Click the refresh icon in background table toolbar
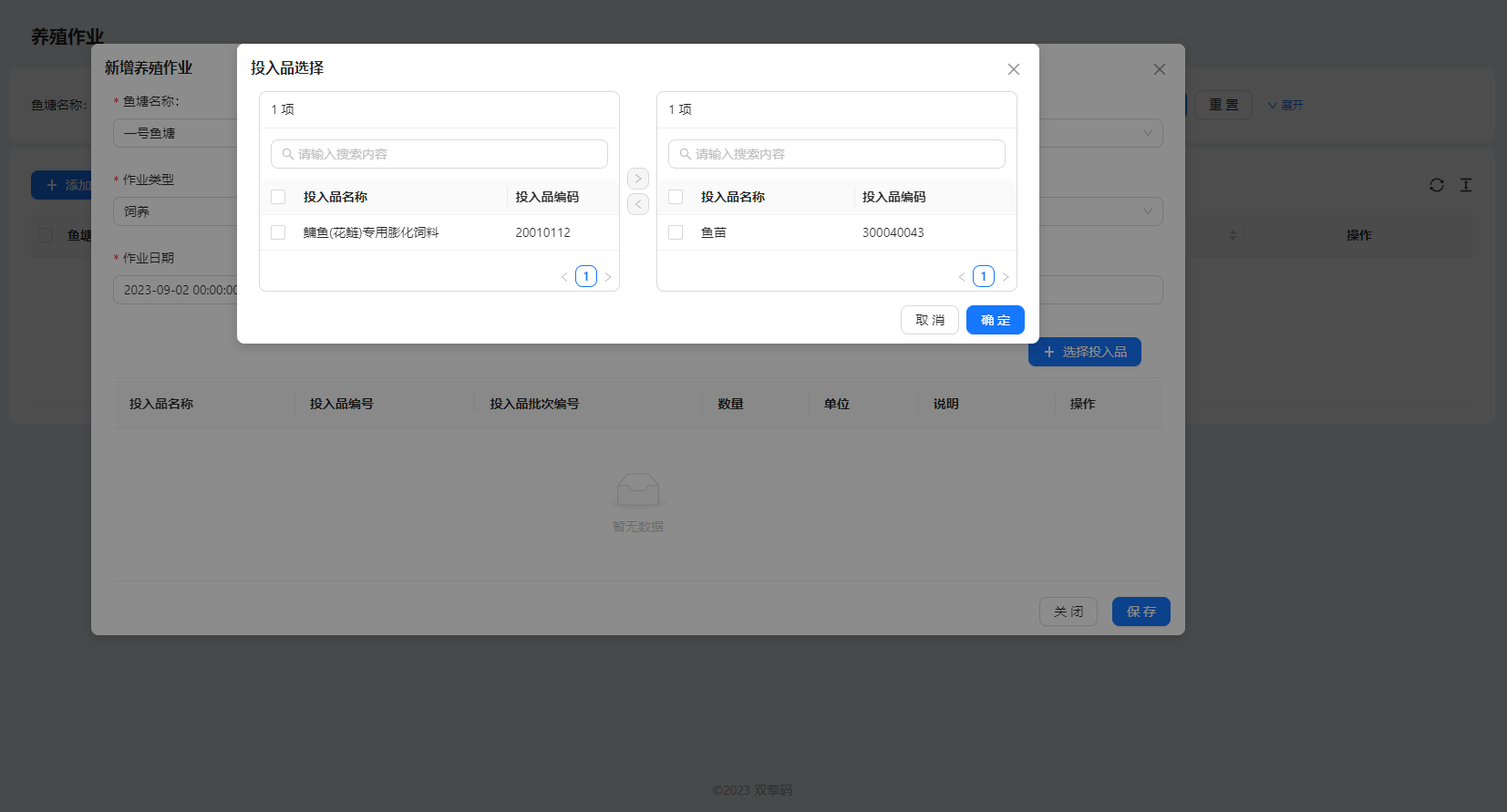 [x=1437, y=185]
